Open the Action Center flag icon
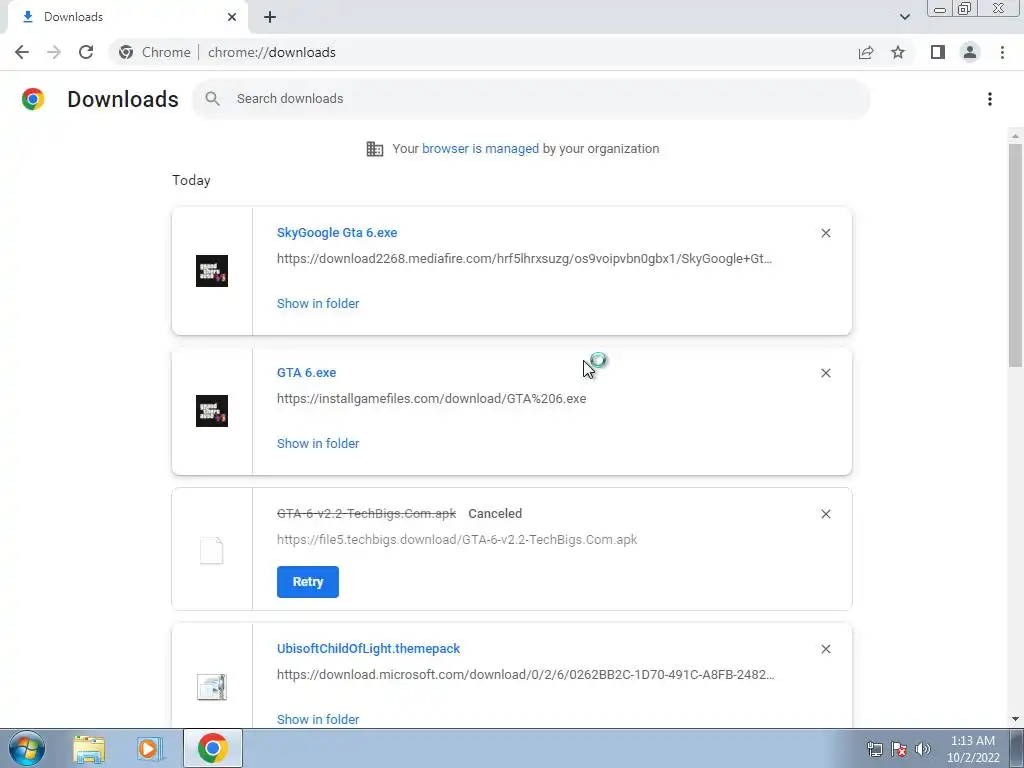This screenshot has width=1024, height=768. point(899,749)
